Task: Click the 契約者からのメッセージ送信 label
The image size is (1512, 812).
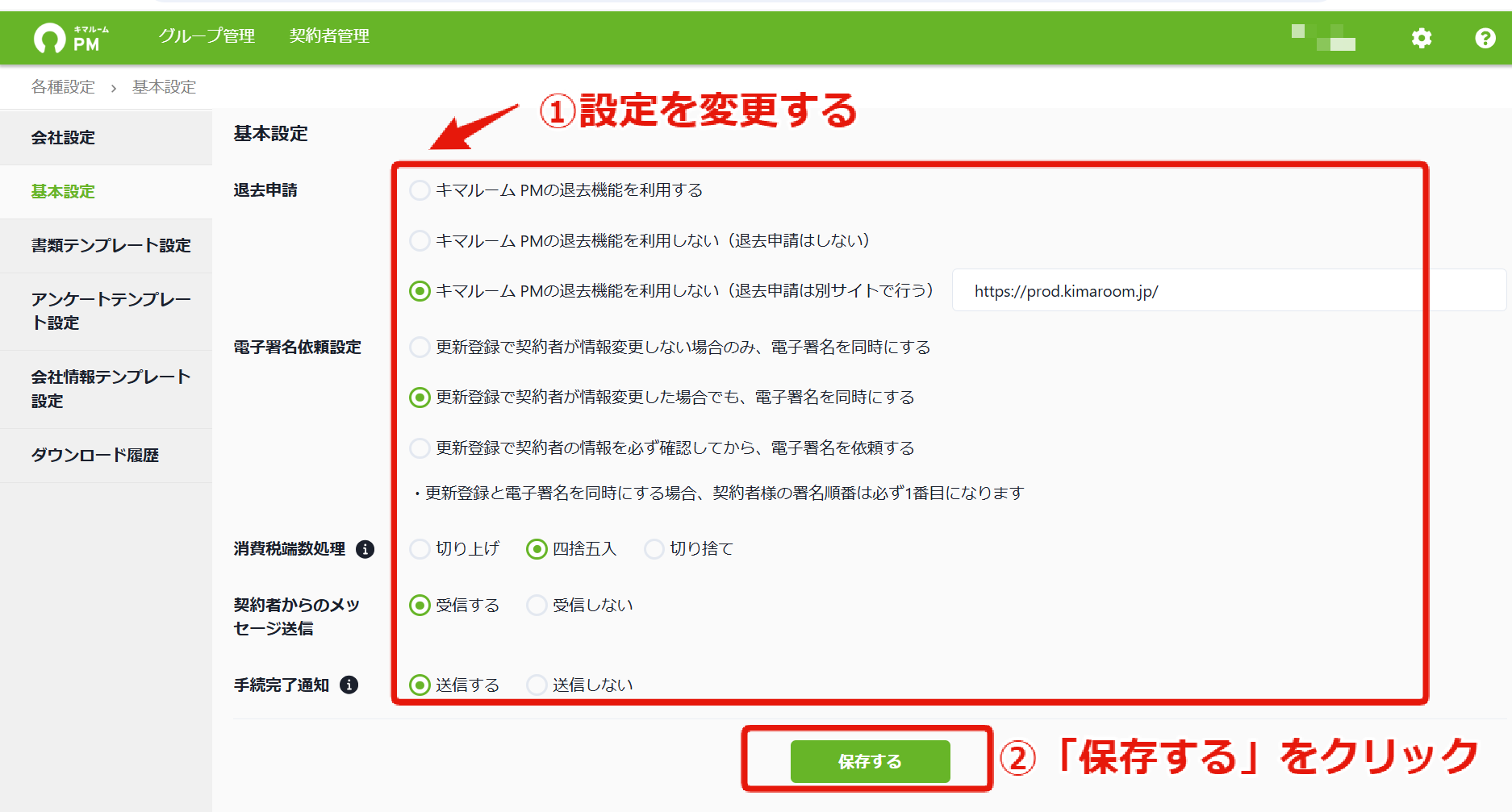Action: [296, 616]
